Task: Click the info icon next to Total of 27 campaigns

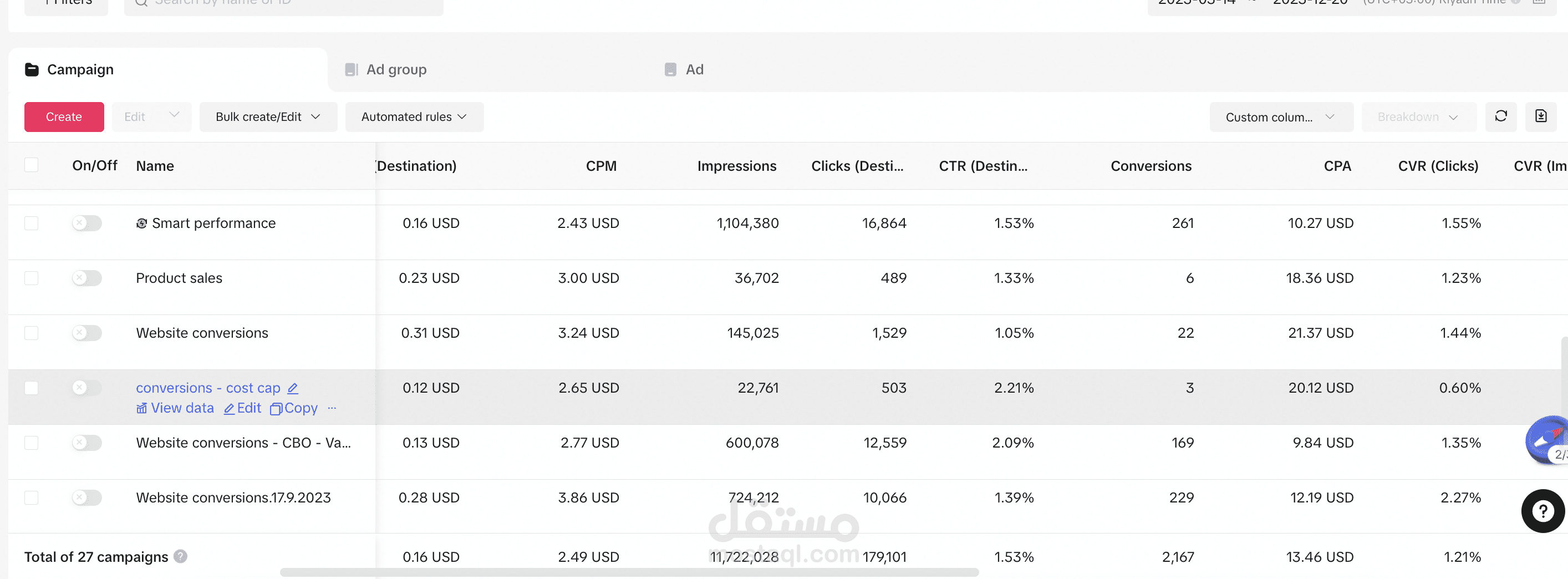Action: click(x=180, y=556)
